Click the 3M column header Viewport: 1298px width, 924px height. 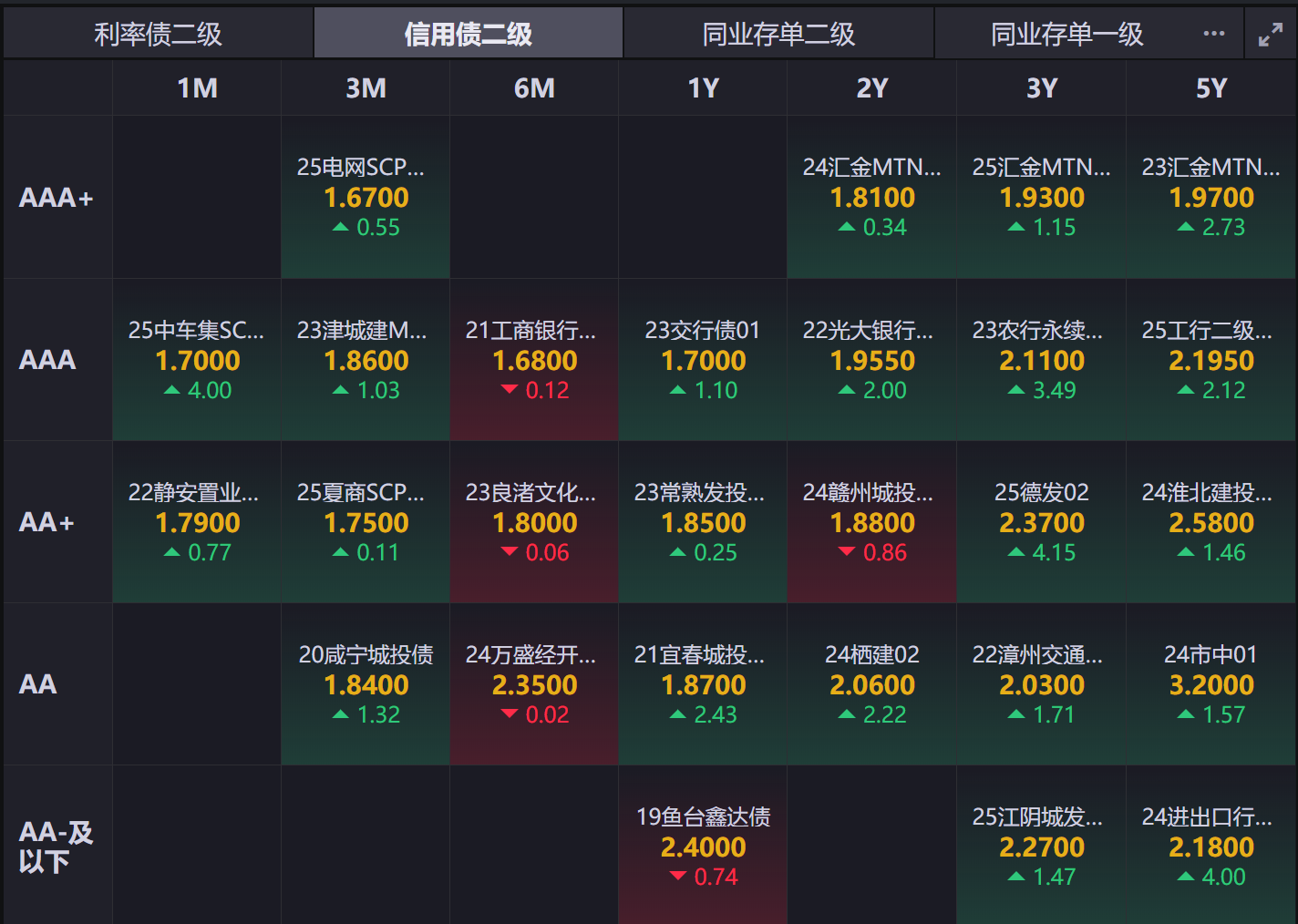[366, 88]
